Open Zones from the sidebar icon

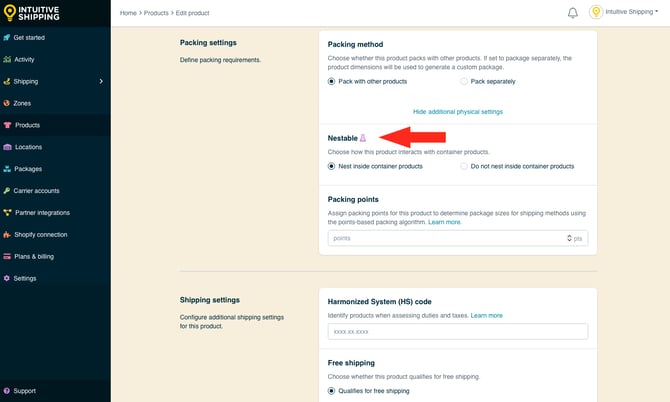[x=7, y=103]
